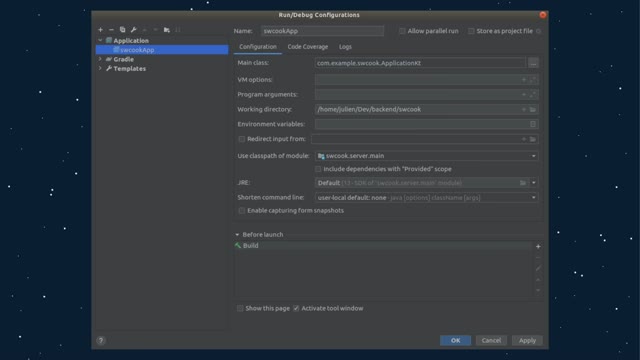Browse file for Redirect input from

(x=533, y=139)
